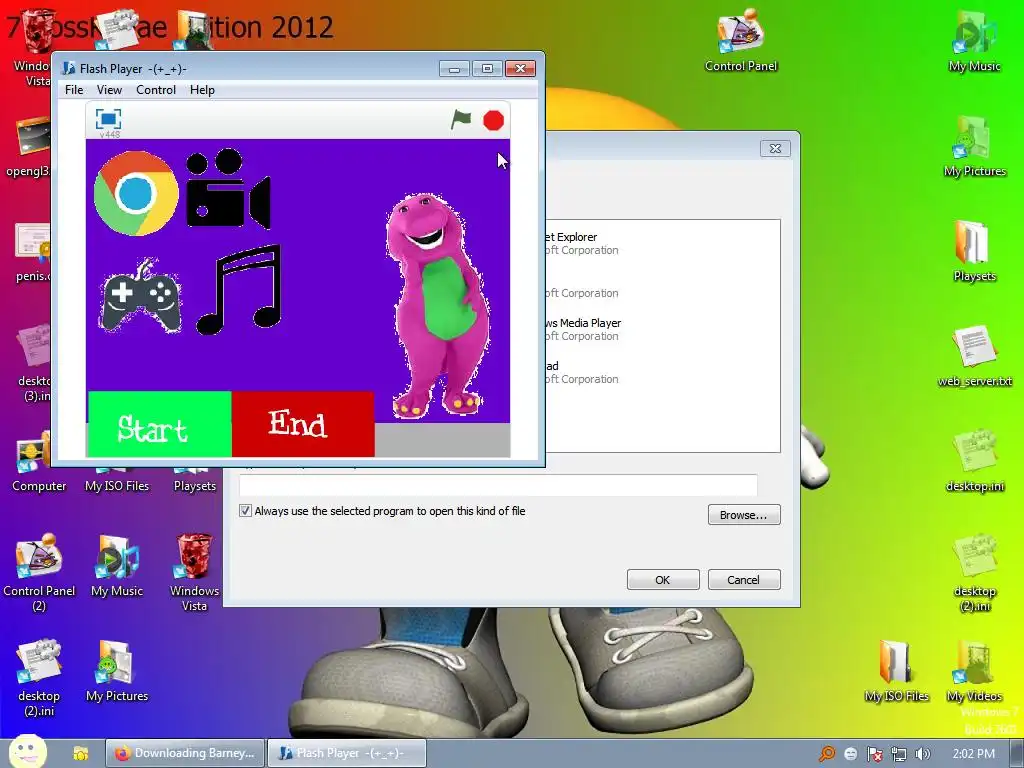Click the green Start button
Image resolution: width=1024 pixels, height=768 pixels.
[x=160, y=424]
